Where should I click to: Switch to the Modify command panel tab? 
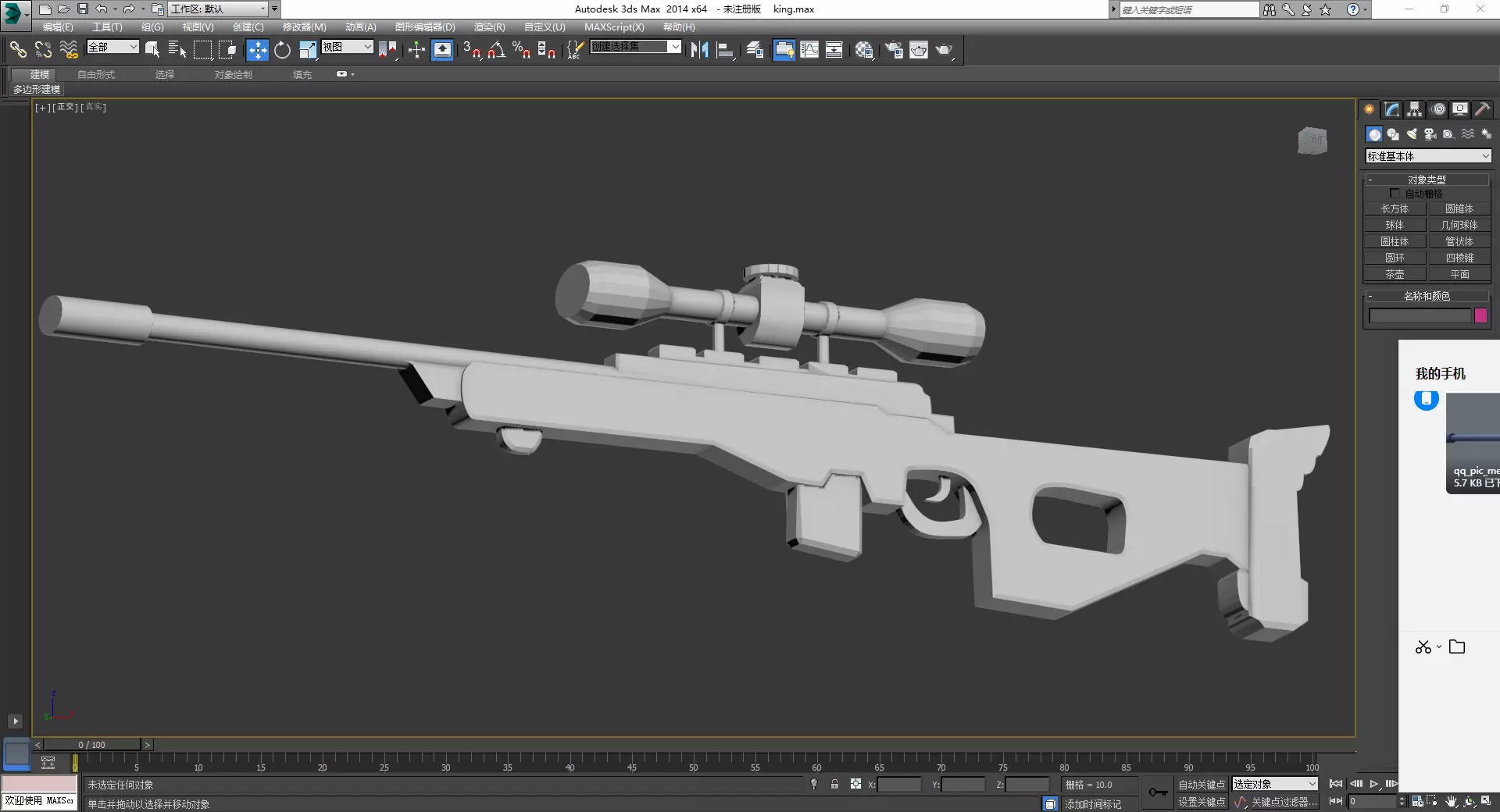pyautogui.click(x=1392, y=109)
